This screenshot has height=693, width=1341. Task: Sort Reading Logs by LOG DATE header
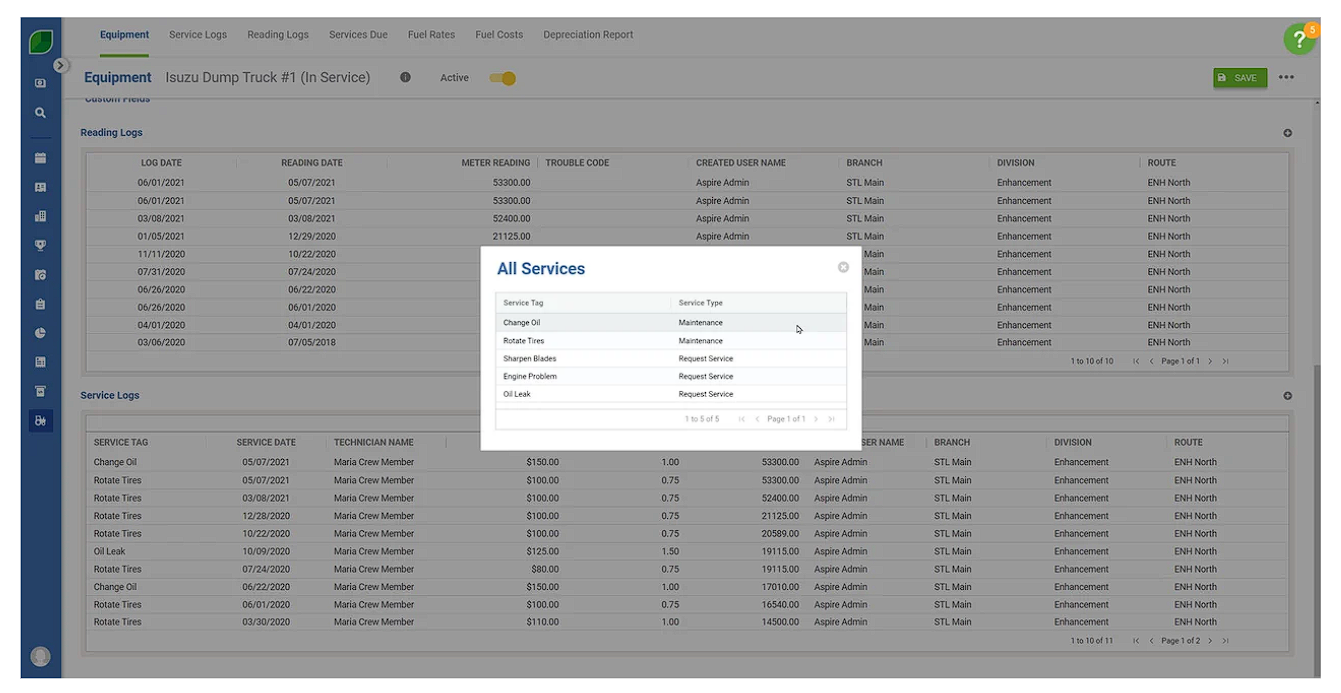coord(161,163)
